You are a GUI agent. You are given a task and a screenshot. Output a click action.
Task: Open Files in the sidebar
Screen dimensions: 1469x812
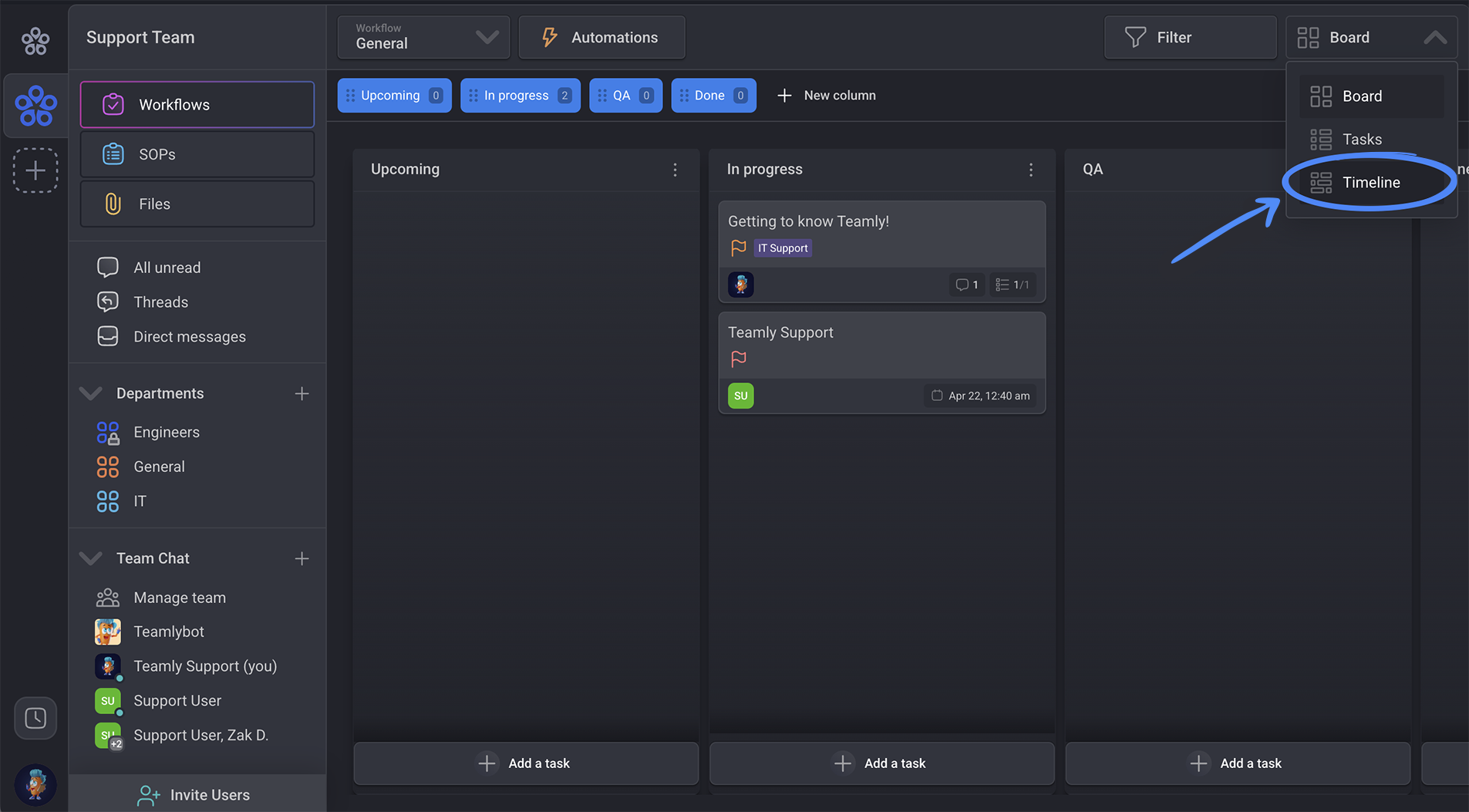tap(197, 204)
